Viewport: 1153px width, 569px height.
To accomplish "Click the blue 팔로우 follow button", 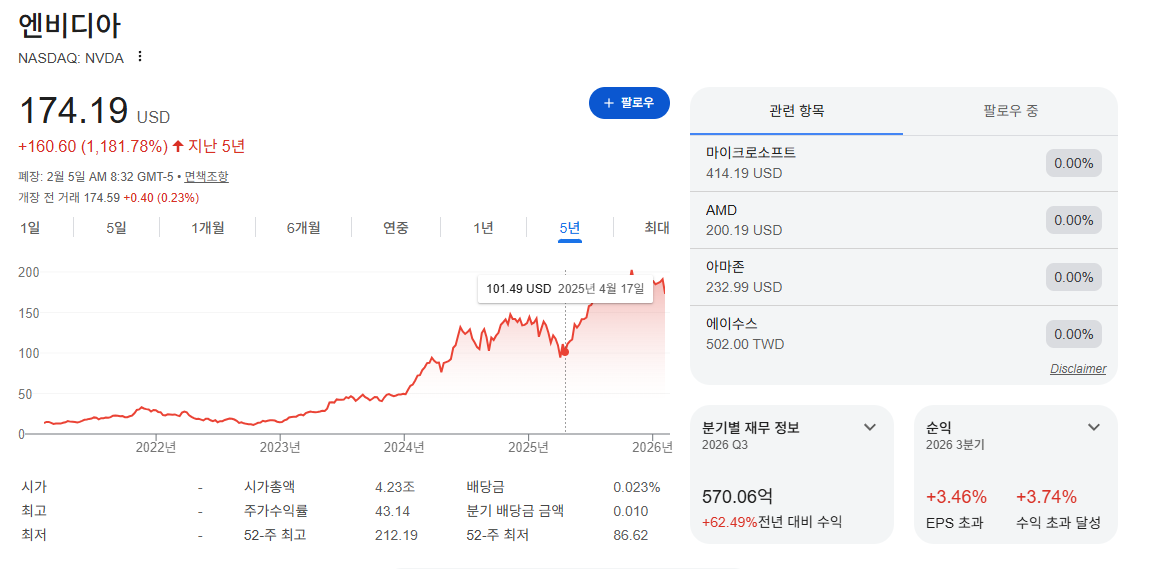I will [x=629, y=103].
